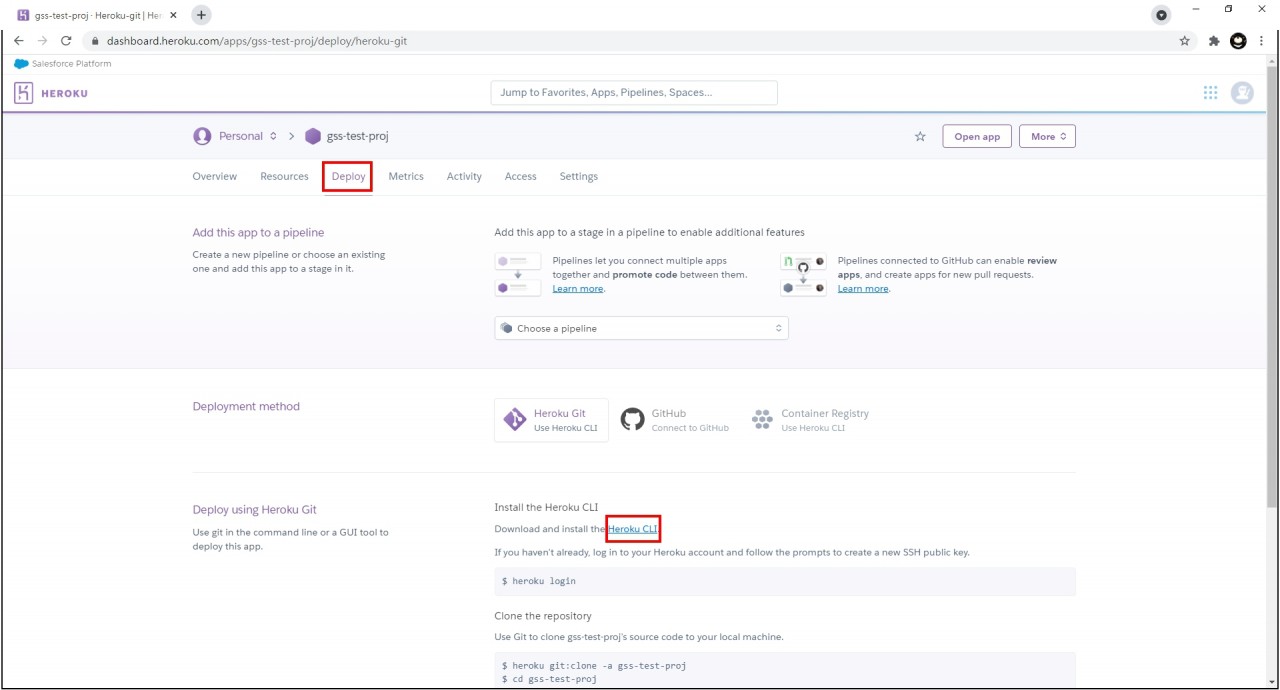Click the 'Install the Heroku CLI' heading
The image size is (1280, 690).
(x=546, y=508)
